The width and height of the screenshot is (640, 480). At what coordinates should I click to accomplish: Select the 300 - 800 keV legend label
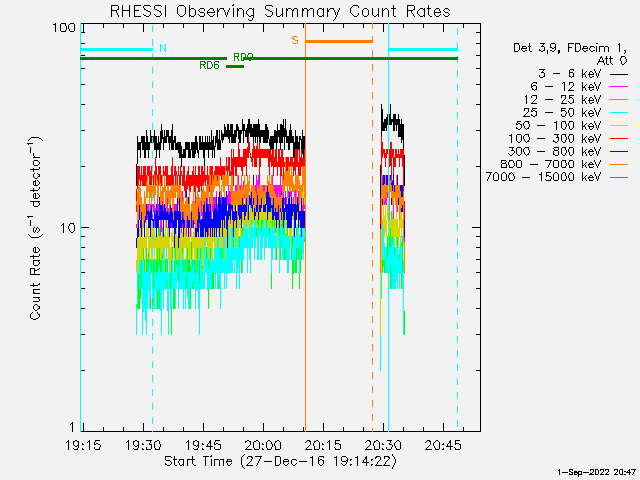click(x=555, y=151)
